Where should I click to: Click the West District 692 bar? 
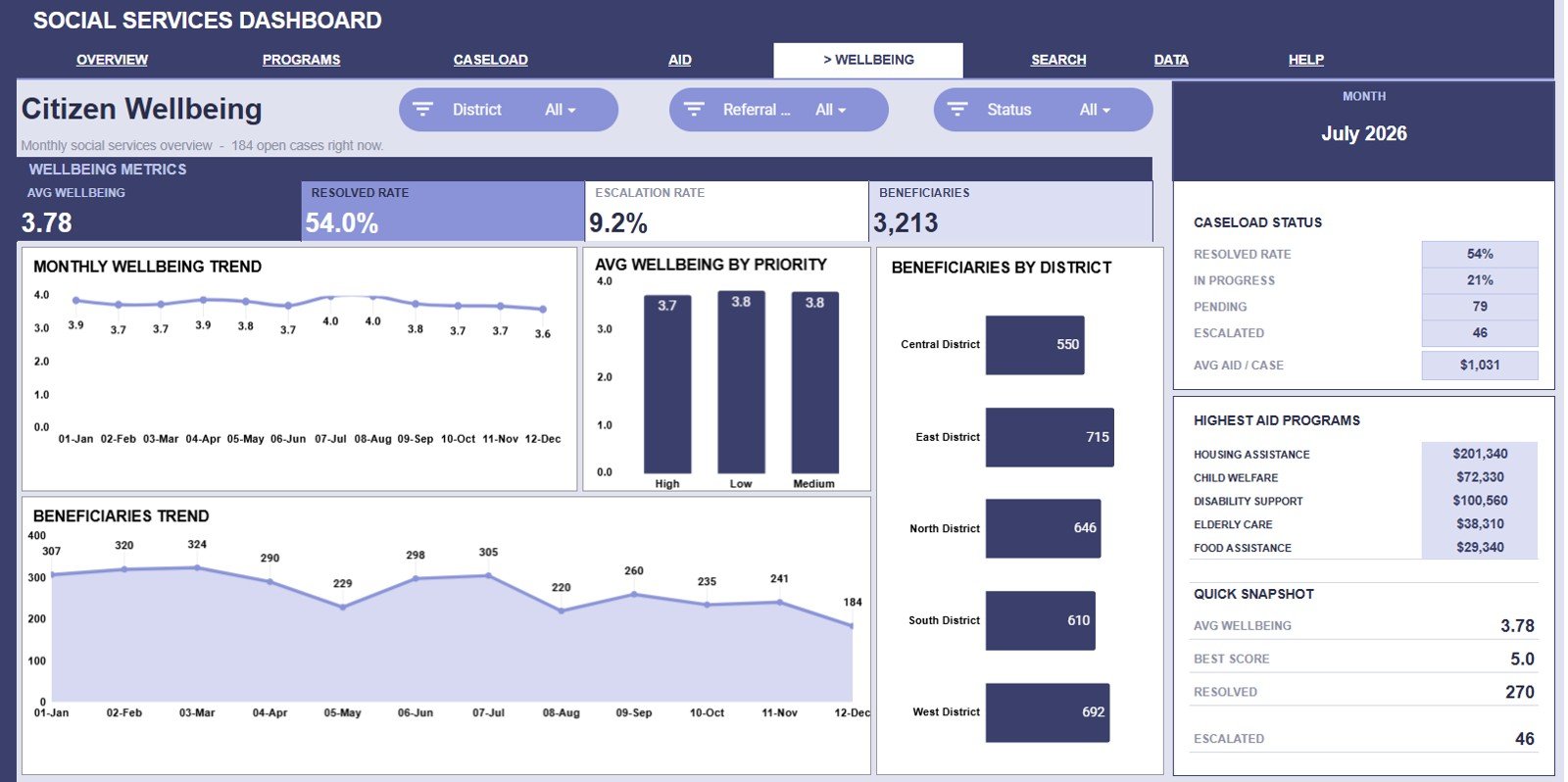coord(1048,712)
